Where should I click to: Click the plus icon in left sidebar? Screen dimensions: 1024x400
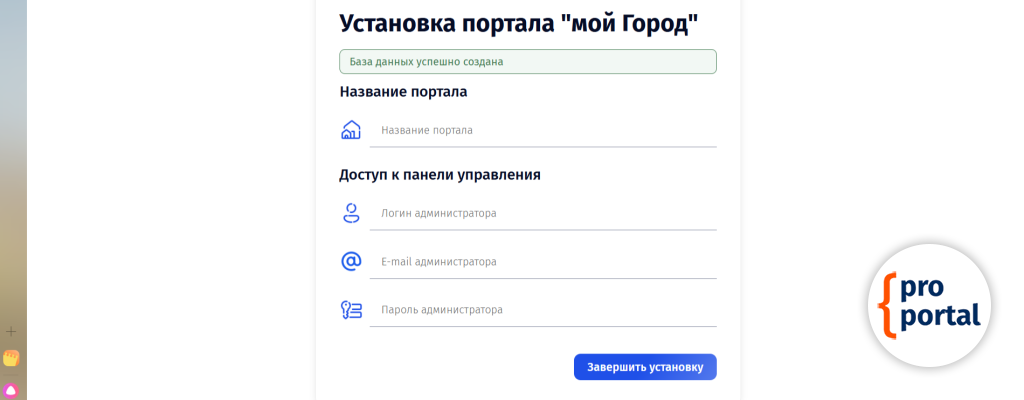pyautogui.click(x=11, y=331)
